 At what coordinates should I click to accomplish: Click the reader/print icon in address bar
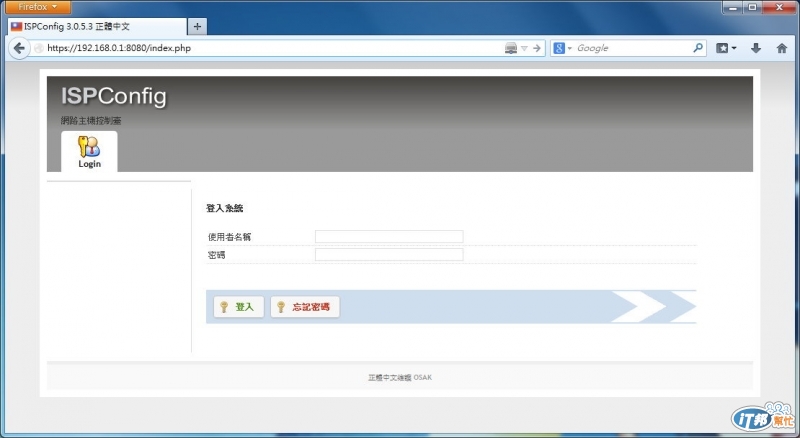pos(511,48)
